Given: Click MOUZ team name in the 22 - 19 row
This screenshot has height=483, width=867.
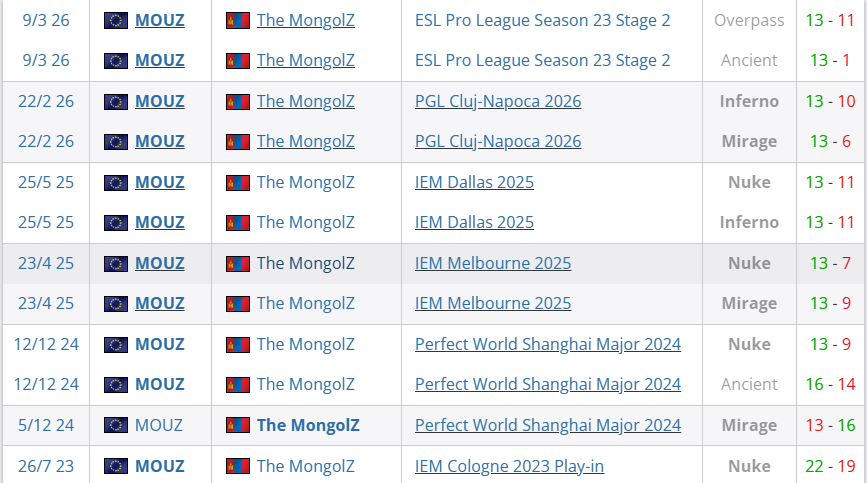Looking at the screenshot, I should [160, 465].
